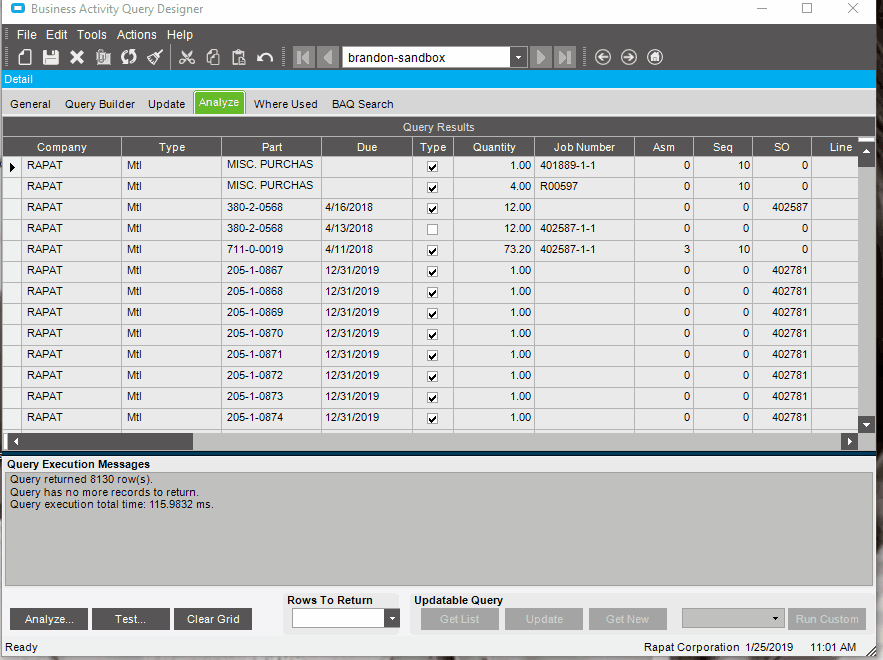Image resolution: width=883 pixels, height=660 pixels.
Task: Click the Cut scissors icon
Action: point(186,57)
